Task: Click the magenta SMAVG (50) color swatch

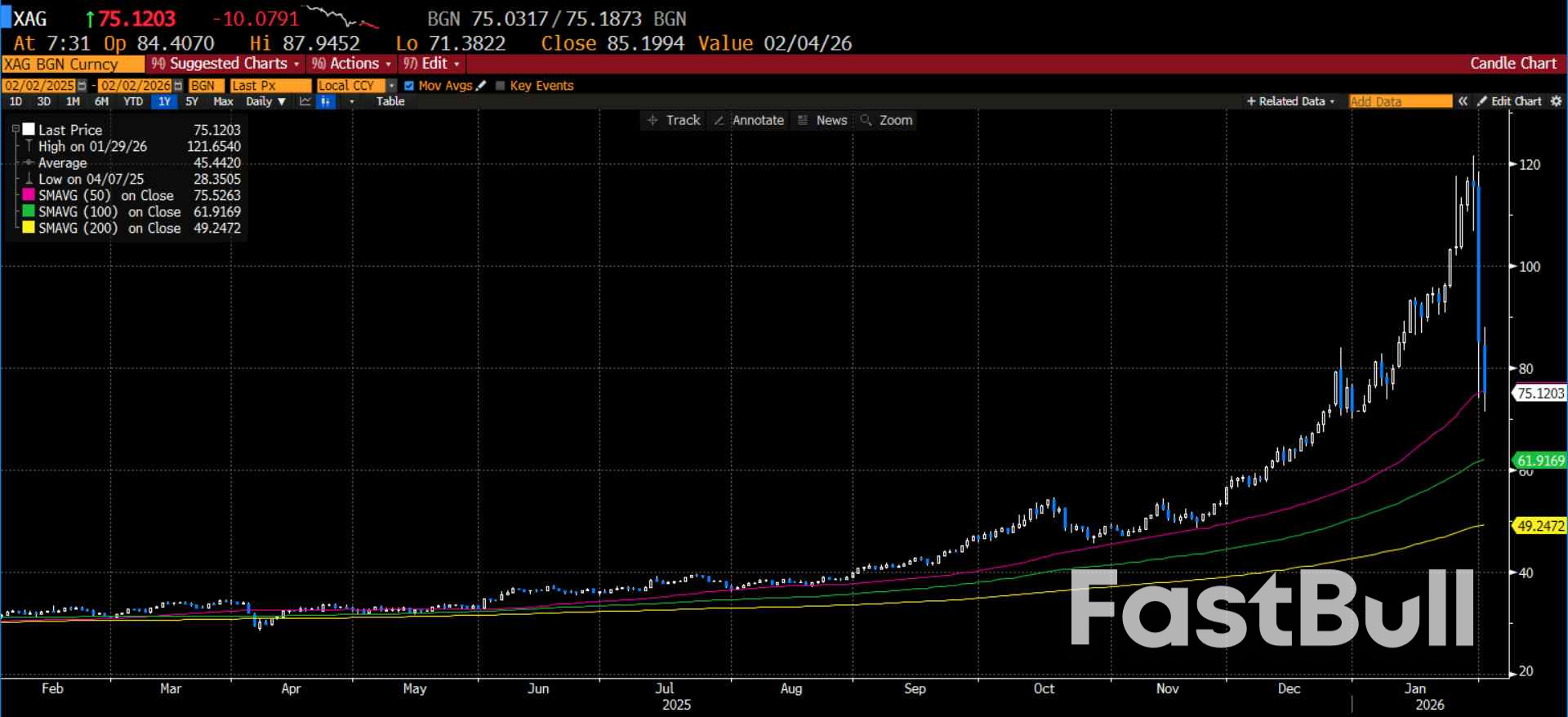Action: coord(29,195)
